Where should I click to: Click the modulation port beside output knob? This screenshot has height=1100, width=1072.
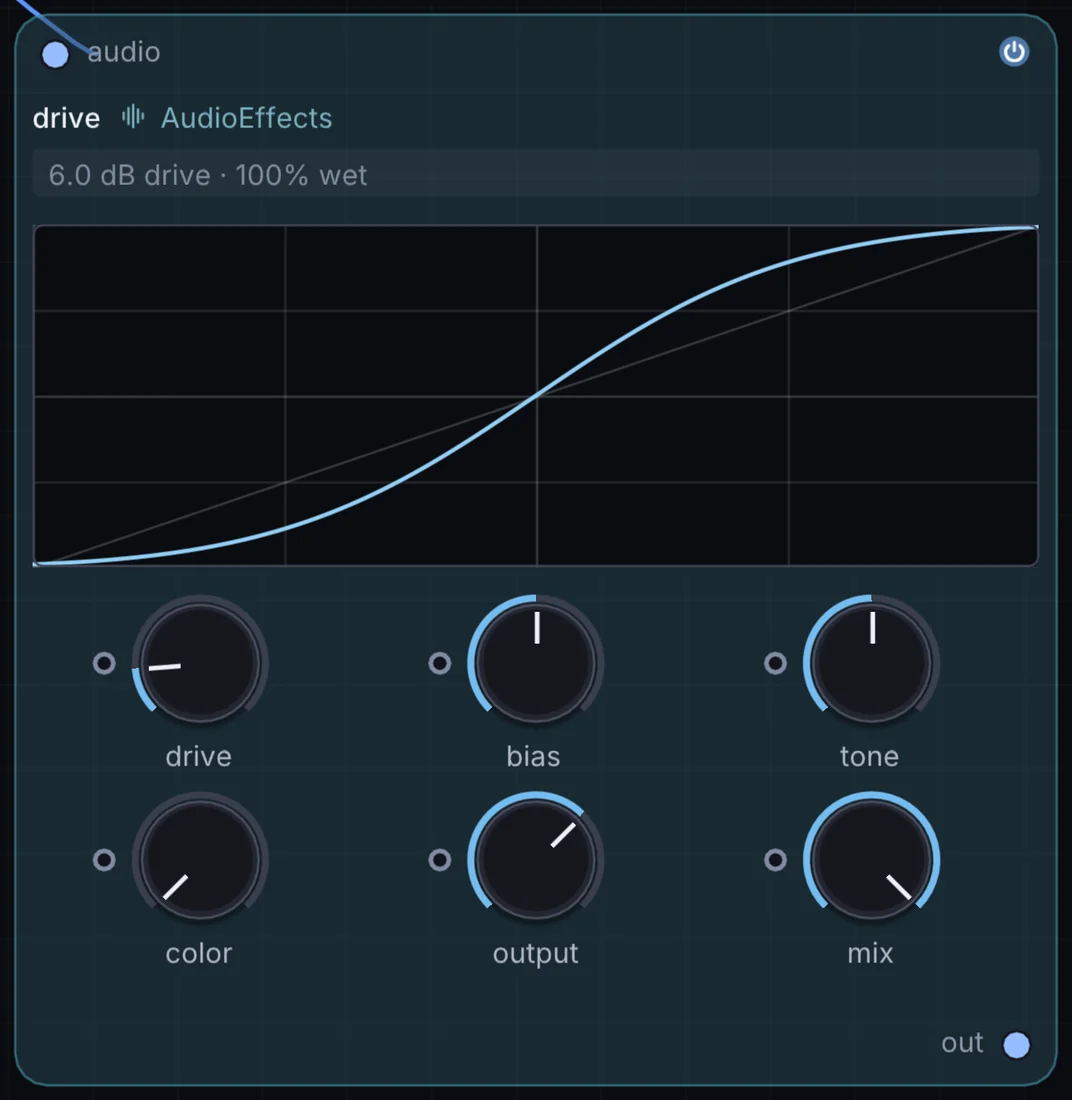(x=440, y=860)
